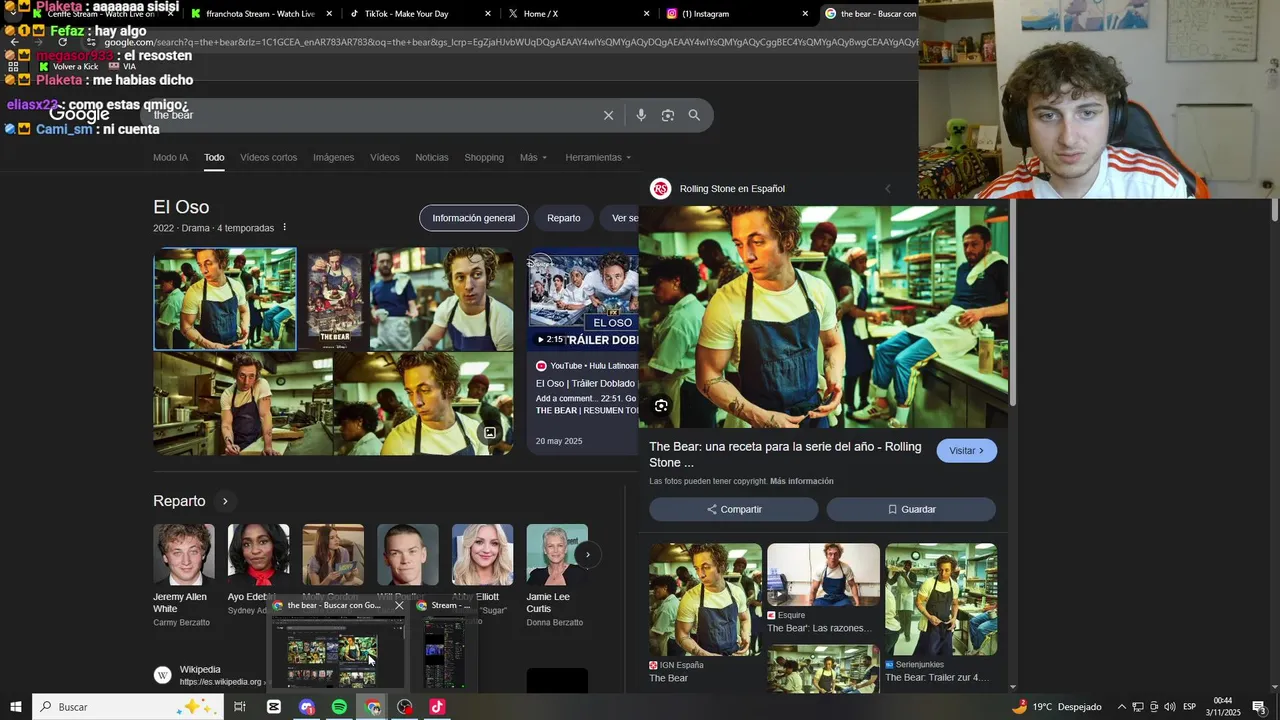
Task: Open the VIA bookmark
Action: tap(122, 66)
